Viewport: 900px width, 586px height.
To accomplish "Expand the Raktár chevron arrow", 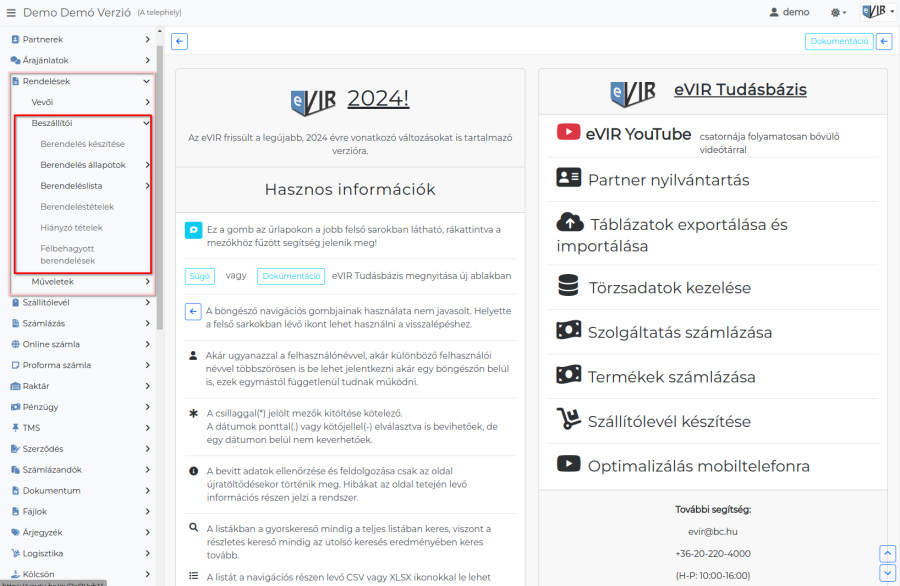I will 148,386.
